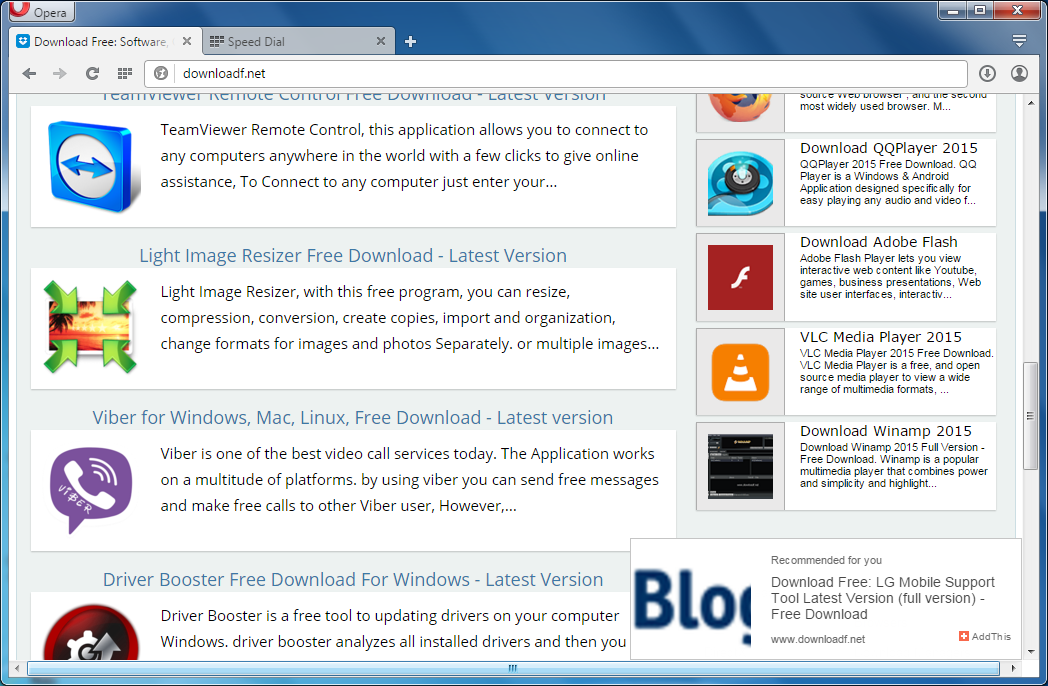Click the AddThis logo link

tap(985, 637)
